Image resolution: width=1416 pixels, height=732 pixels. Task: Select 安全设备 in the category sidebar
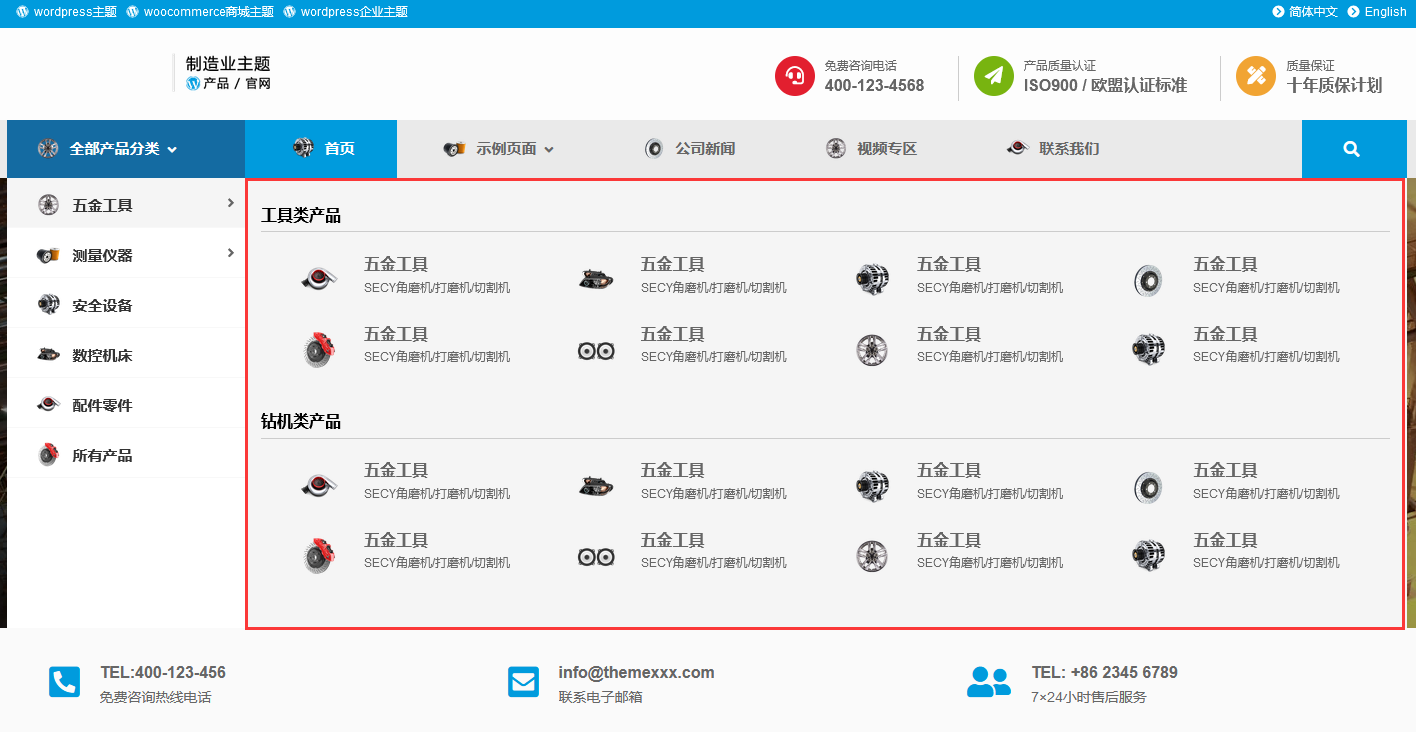click(102, 305)
